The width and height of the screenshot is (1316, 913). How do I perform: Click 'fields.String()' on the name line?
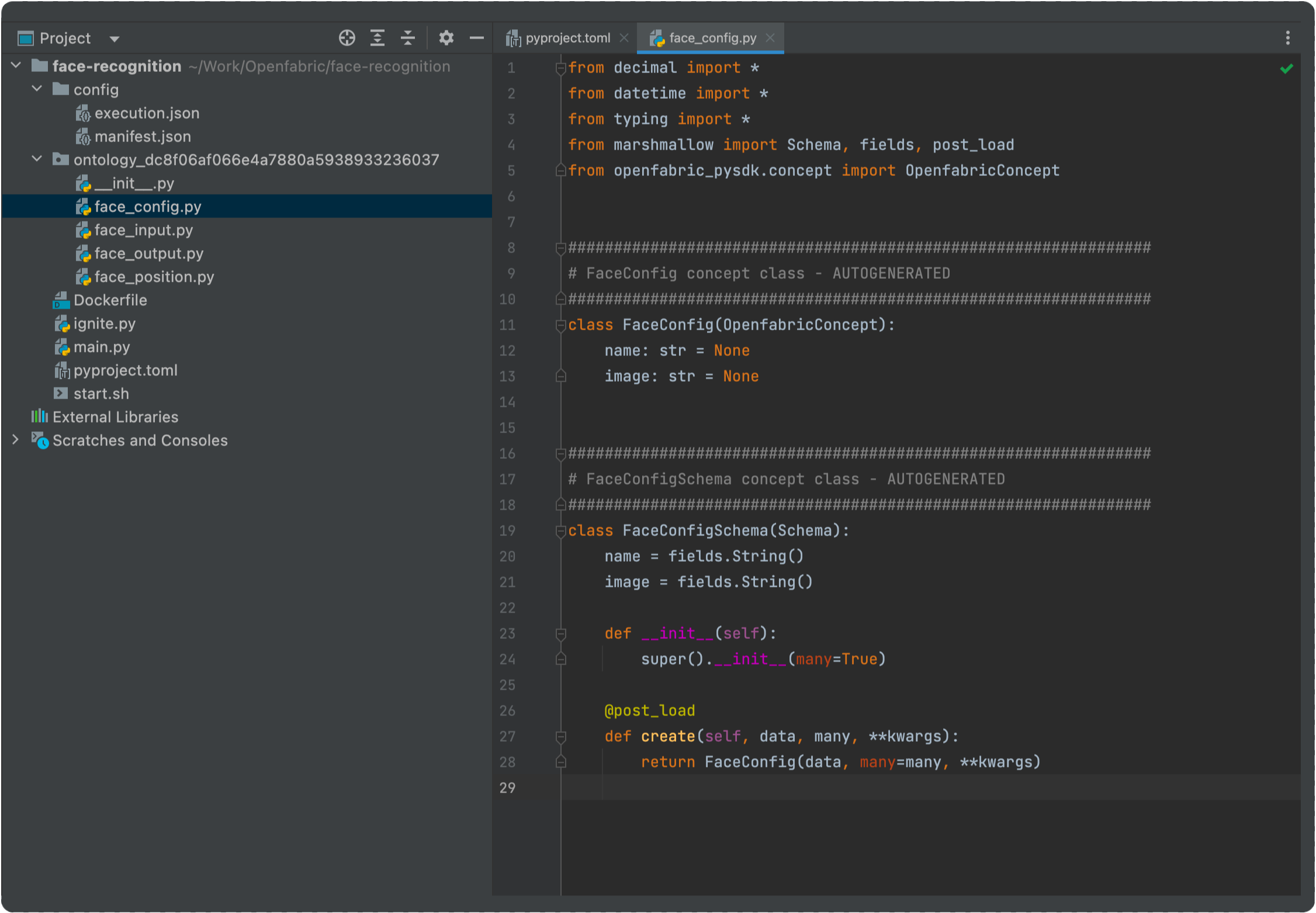click(736, 556)
